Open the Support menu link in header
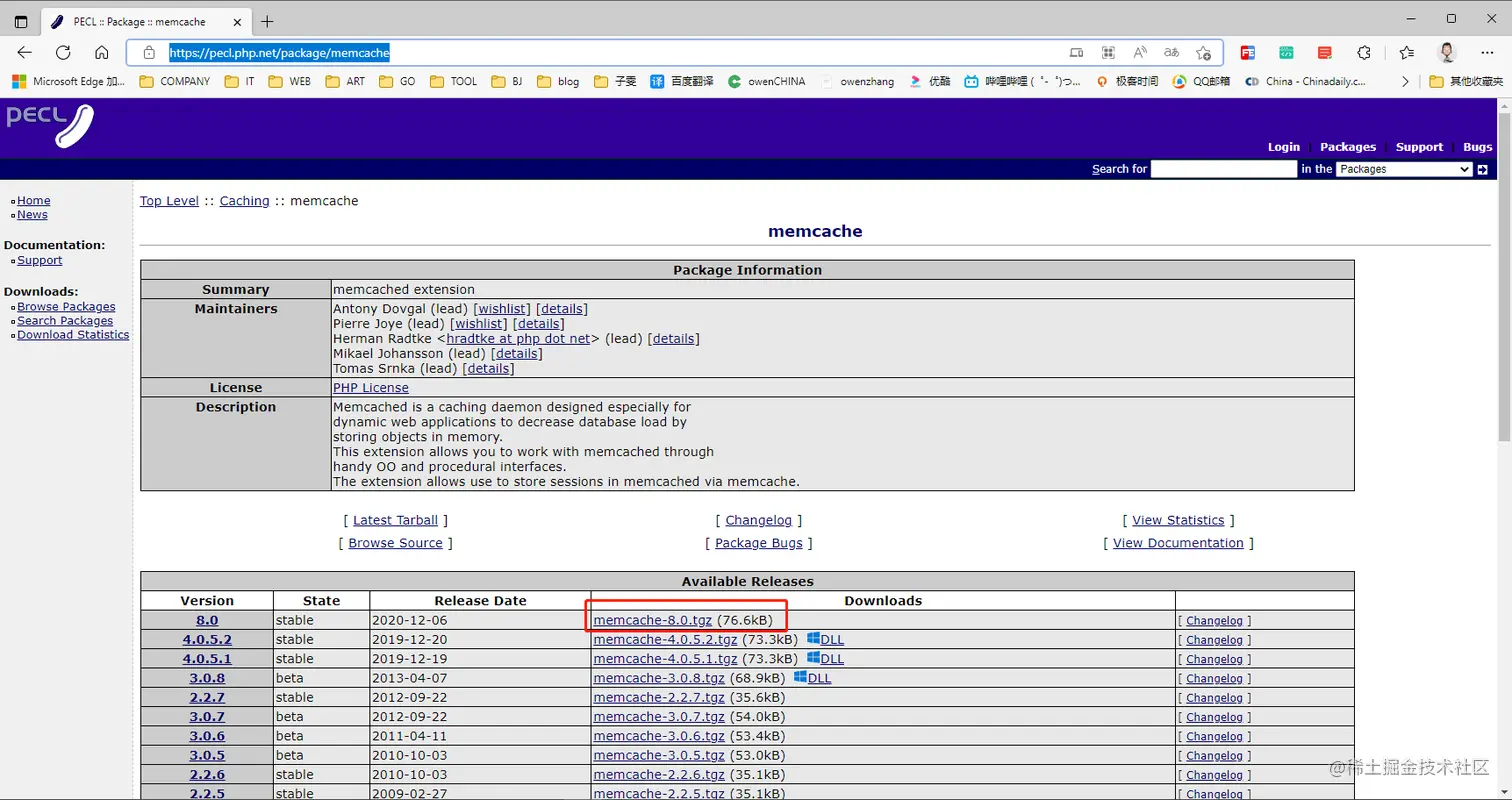The width and height of the screenshot is (1512, 800). [1419, 147]
